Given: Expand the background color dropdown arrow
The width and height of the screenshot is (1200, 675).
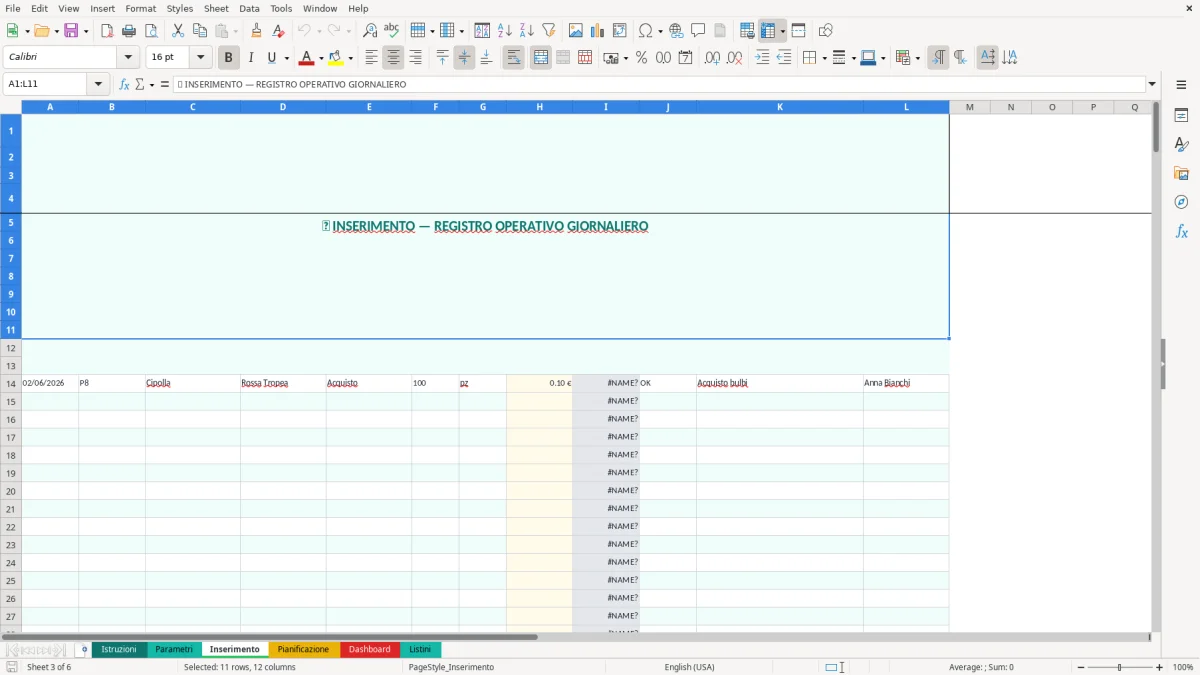Looking at the screenshot, I should 350,58.
